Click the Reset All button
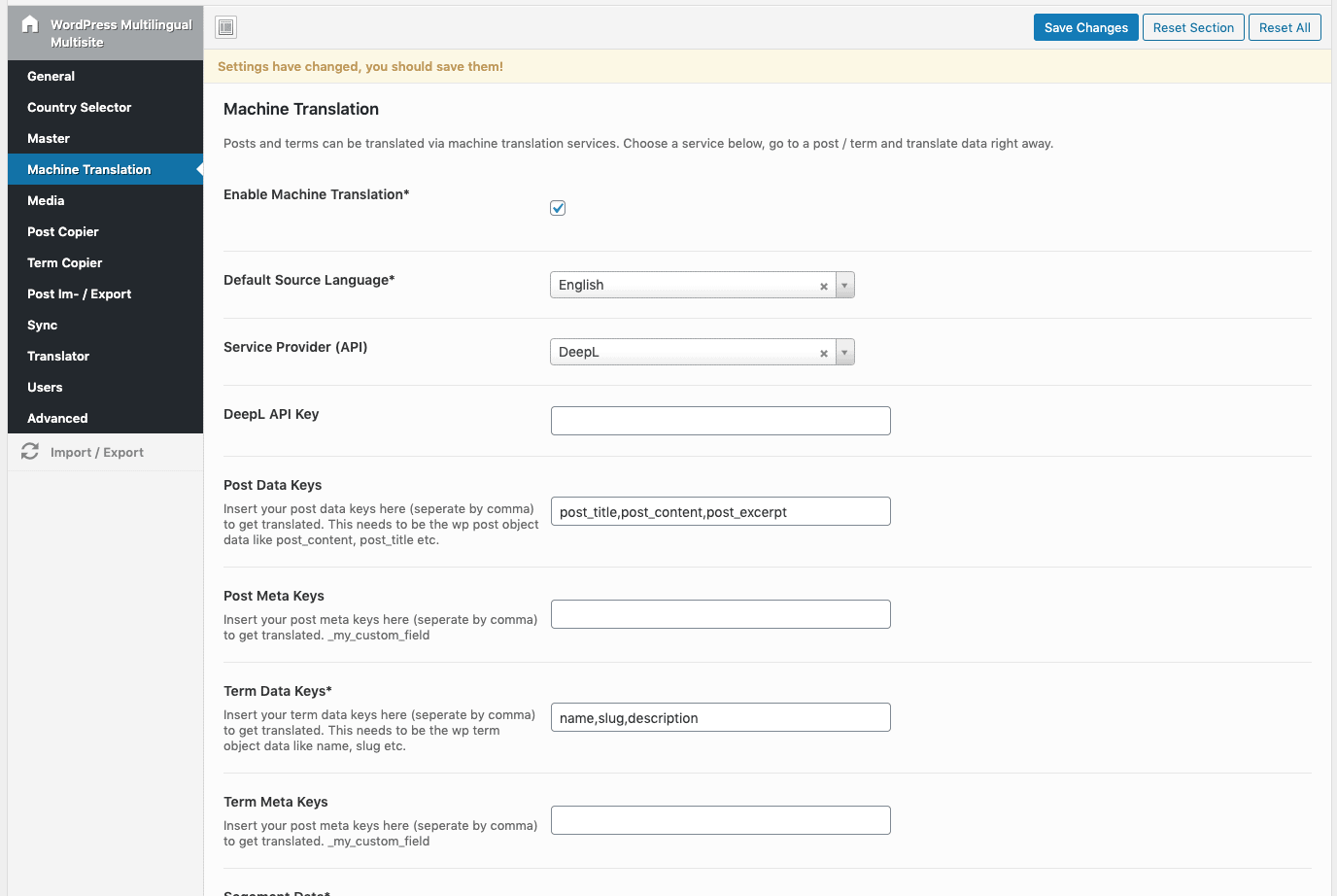The image size is (1337, 896). [1285, 27]
